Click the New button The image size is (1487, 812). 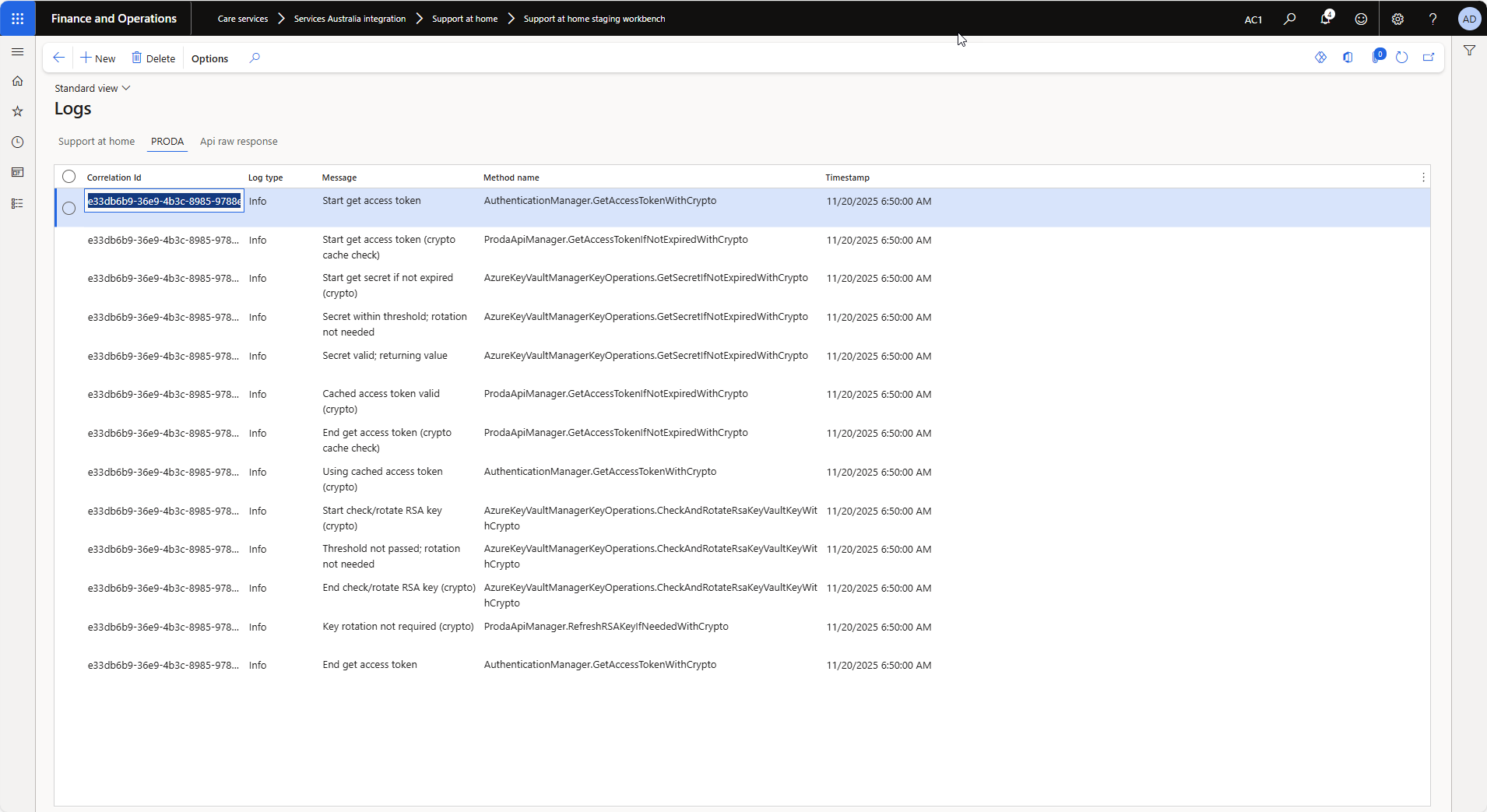(98, 58)
